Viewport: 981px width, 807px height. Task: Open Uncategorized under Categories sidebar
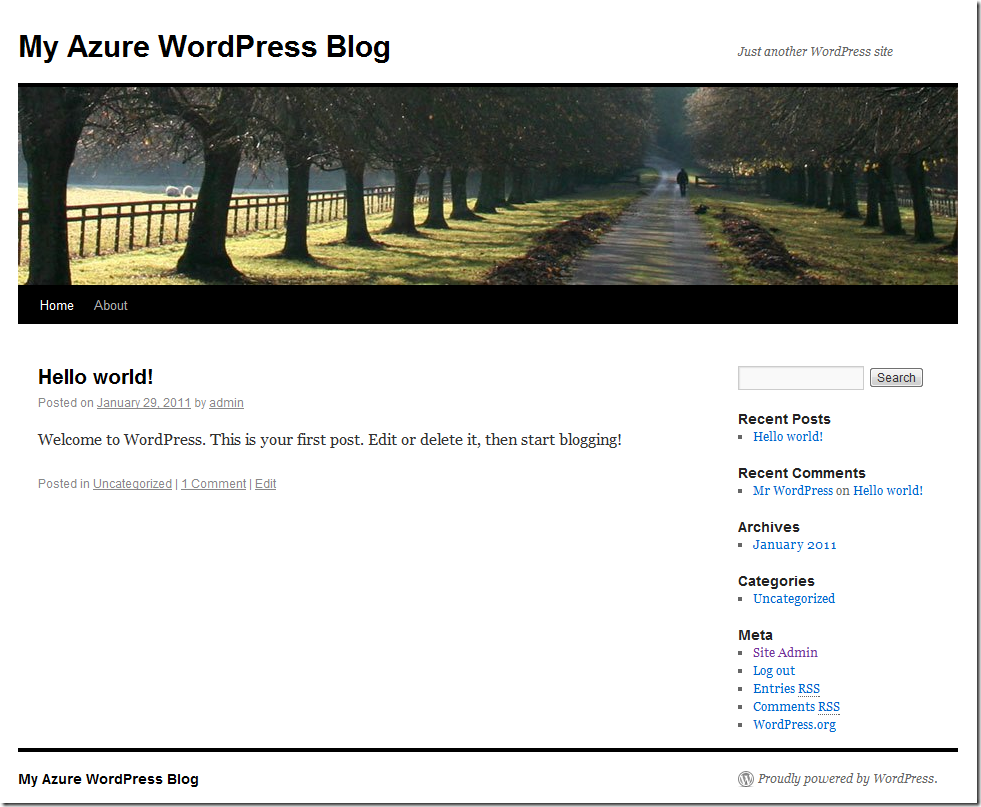point(794,599)
